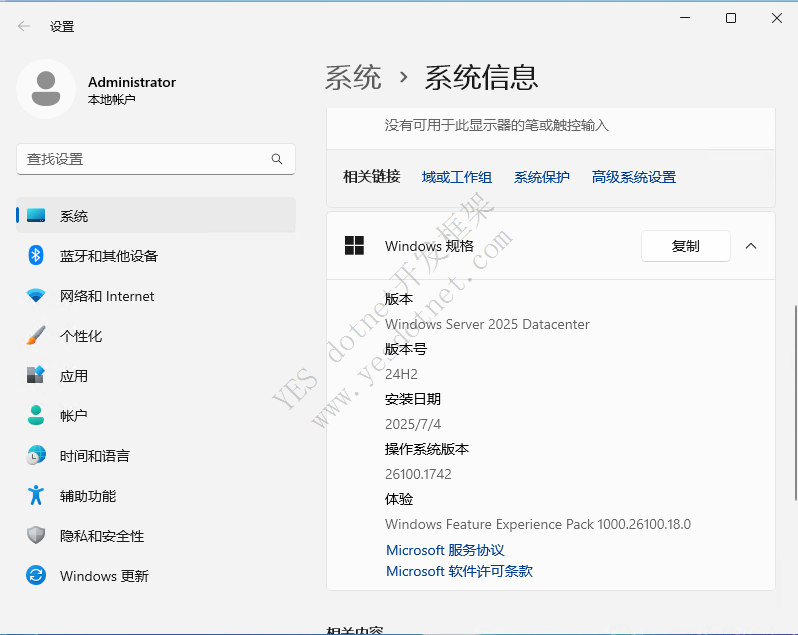Click the Administrator user avatar
The width and height of the screenshot is (798, 635).
46,89
